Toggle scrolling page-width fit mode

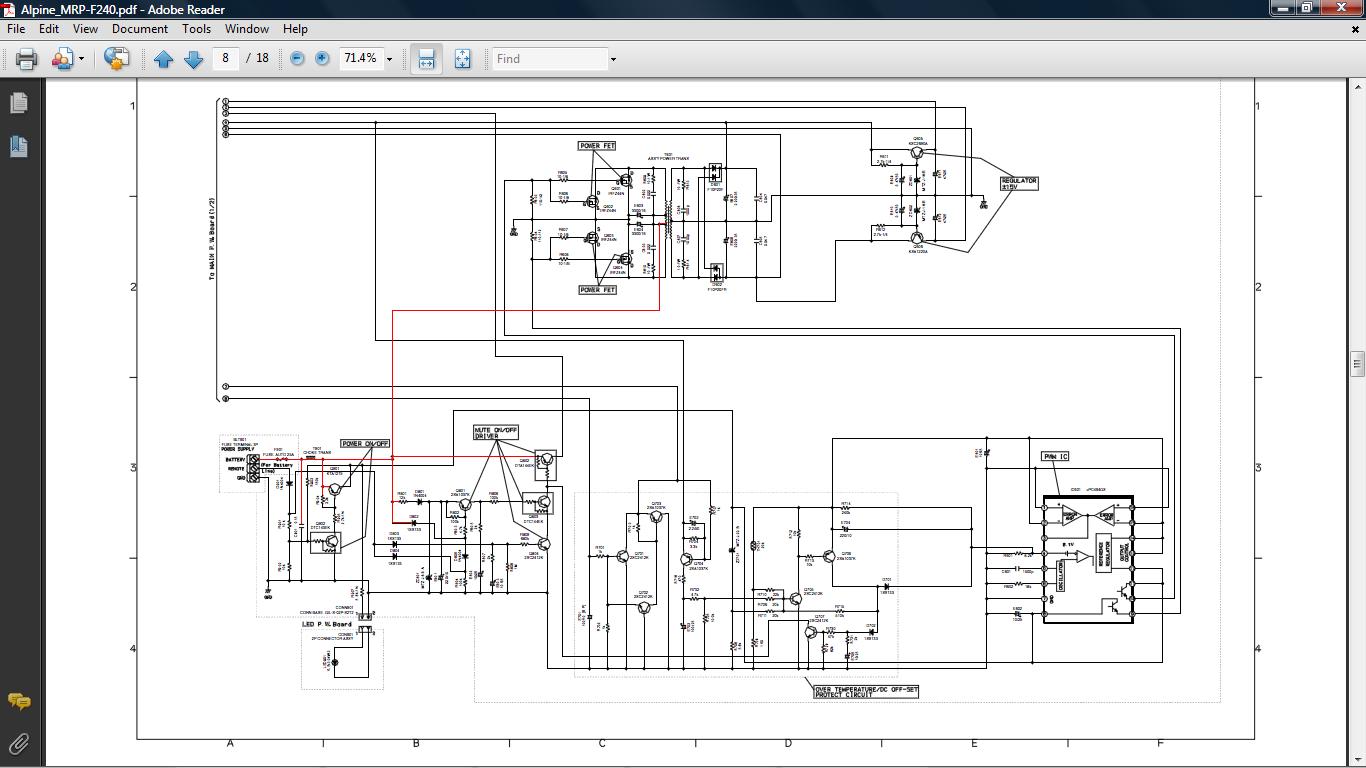point(426,59)
